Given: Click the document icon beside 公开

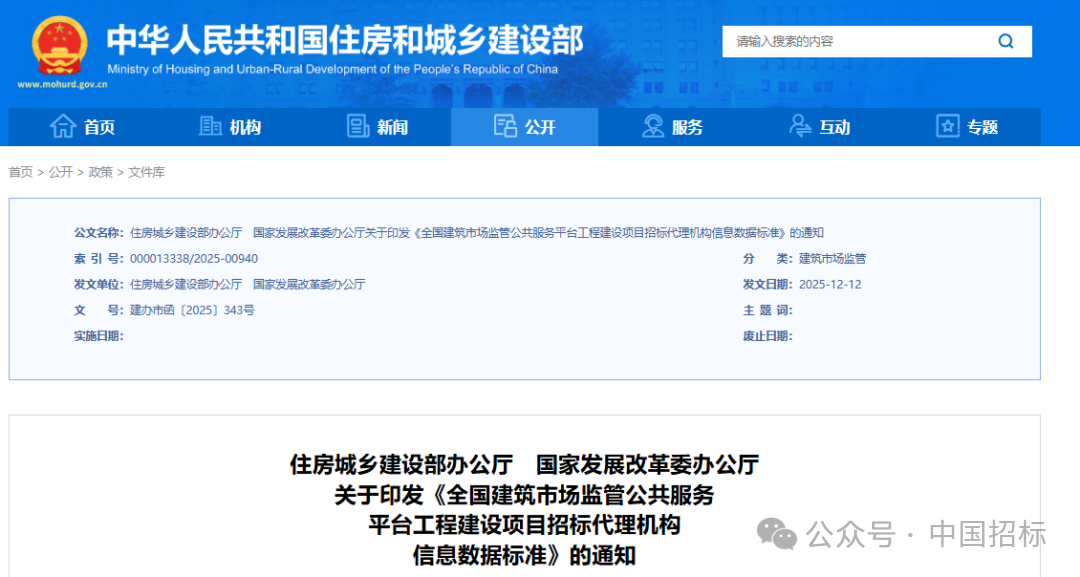Looking at the screenshot, I should (505, 126).
